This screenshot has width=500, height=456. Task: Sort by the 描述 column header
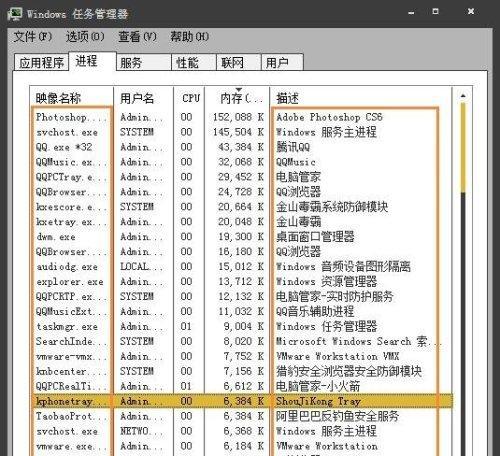pos(361,98)
